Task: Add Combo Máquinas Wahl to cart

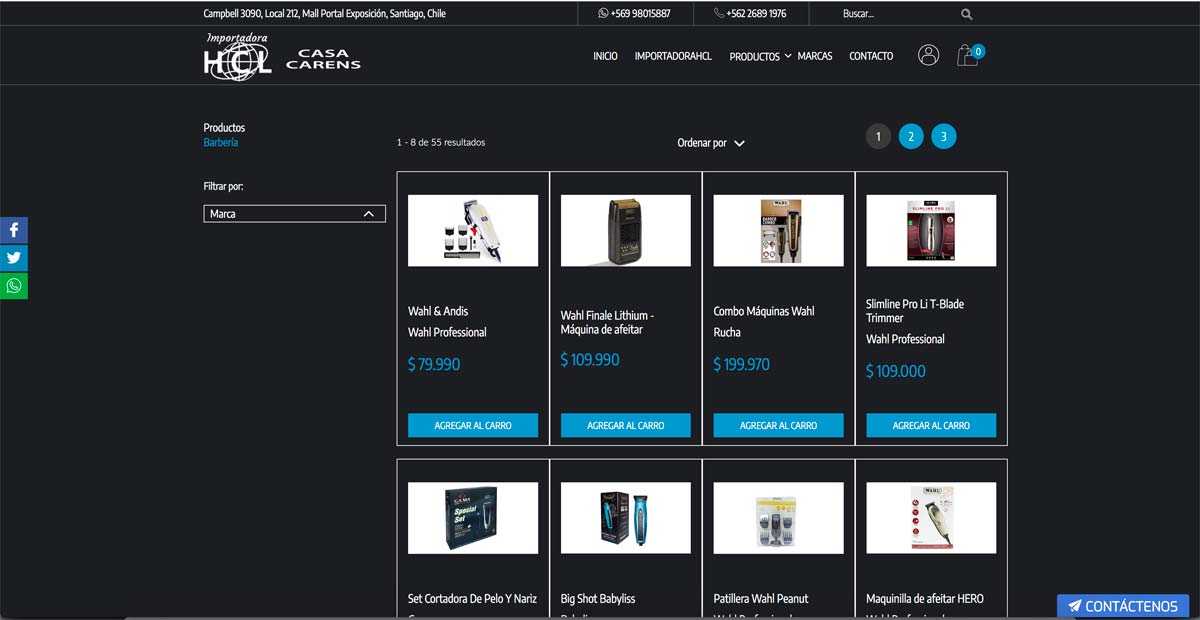Action: tap(778, 425)
